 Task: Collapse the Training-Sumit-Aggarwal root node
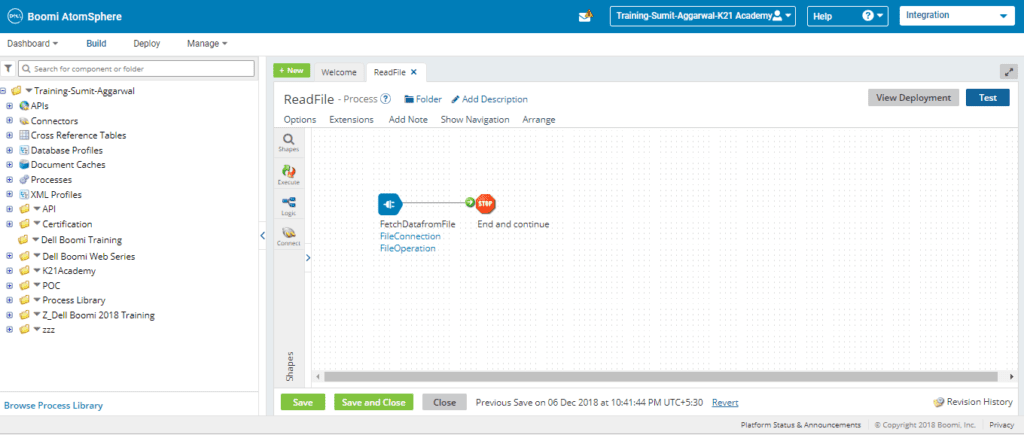[x=4, y=91]
